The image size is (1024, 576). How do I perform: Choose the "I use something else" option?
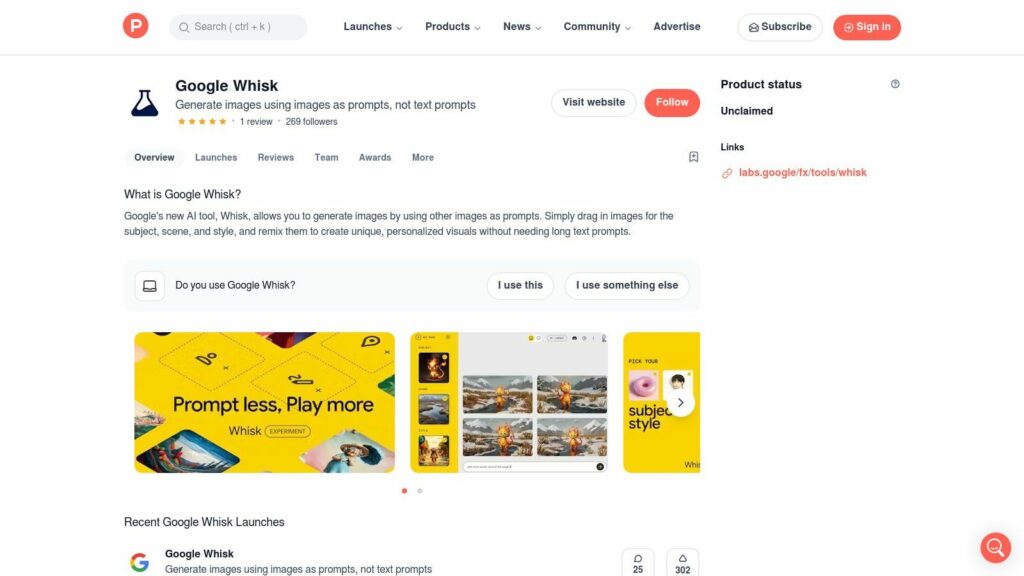tap(626, 285)
